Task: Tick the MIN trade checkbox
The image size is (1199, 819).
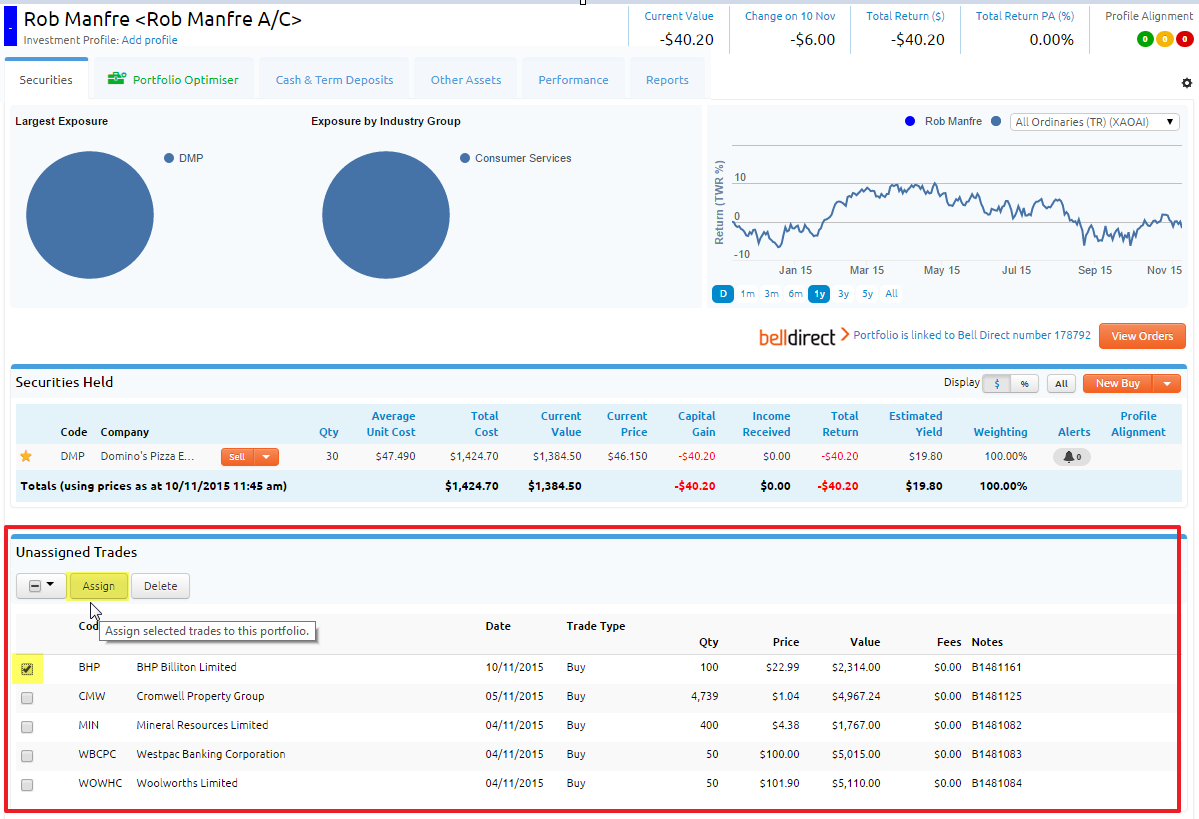Action: point(28,727)
